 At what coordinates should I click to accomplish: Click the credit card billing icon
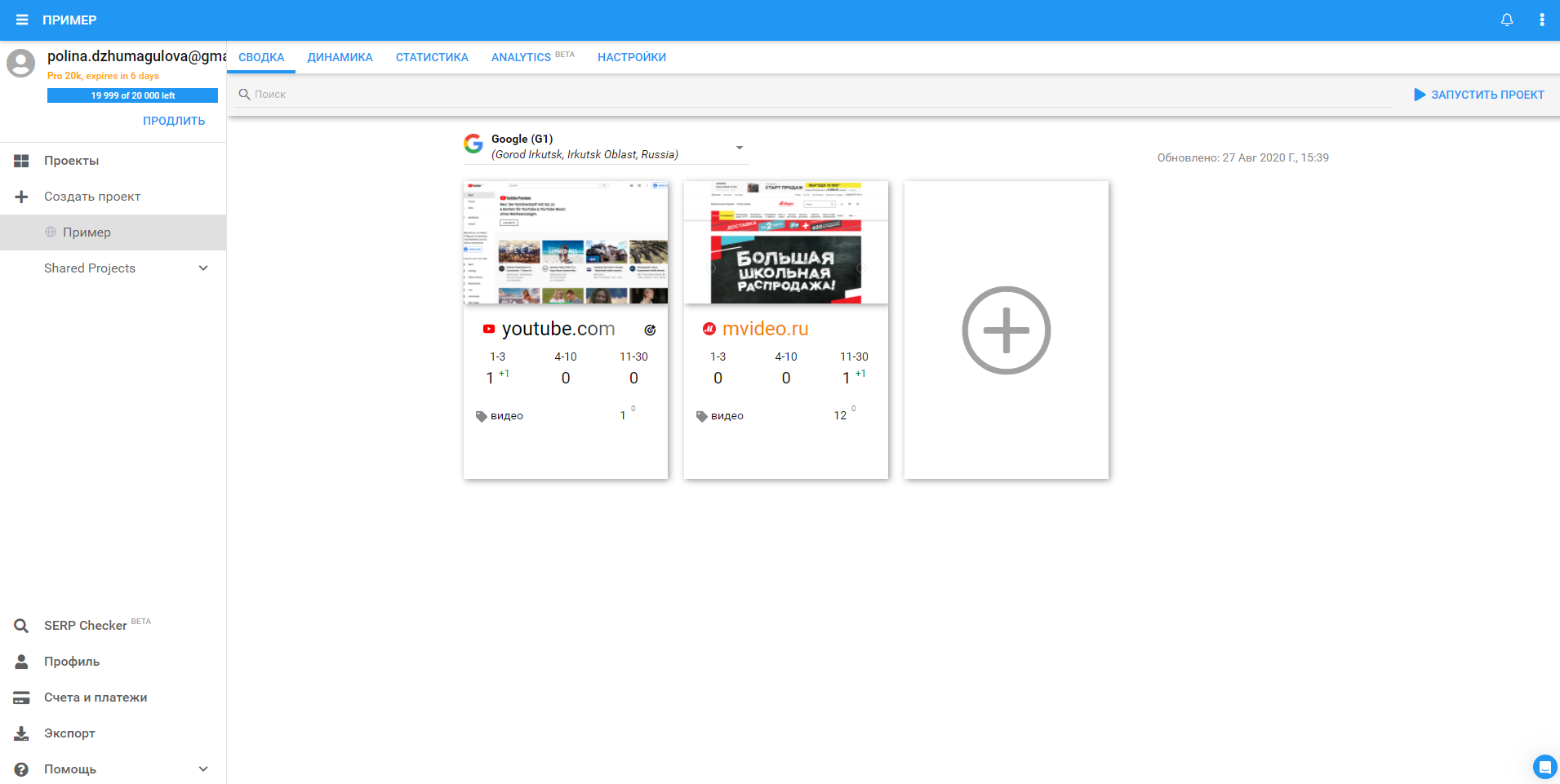[21, 698]
